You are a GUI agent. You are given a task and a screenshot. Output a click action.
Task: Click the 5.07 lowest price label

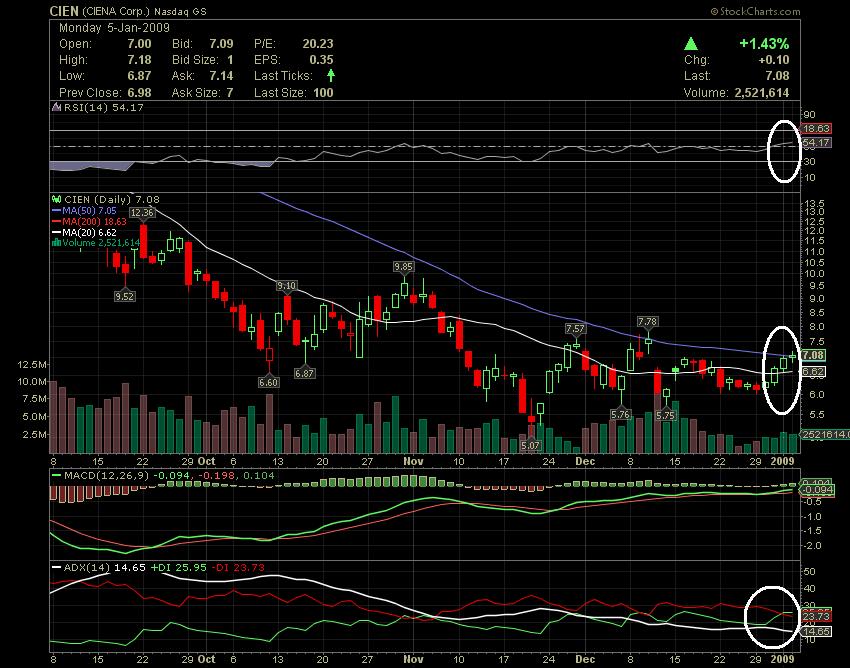tap(530, 446)
